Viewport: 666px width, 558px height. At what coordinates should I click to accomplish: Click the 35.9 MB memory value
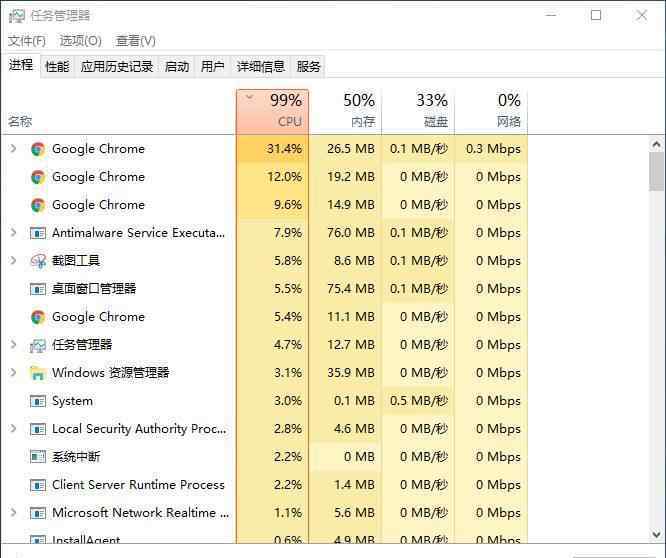pyautogui.click(x=351, y=373)
